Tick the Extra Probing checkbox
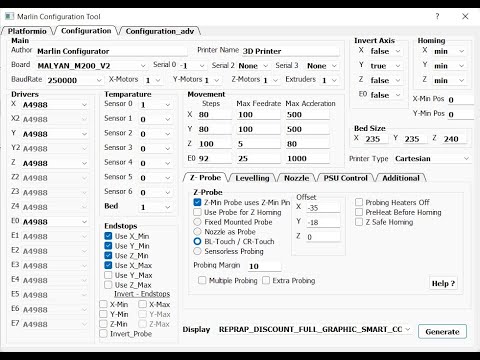480x360 pixels. pyautogui.click(x=266, y=280)
